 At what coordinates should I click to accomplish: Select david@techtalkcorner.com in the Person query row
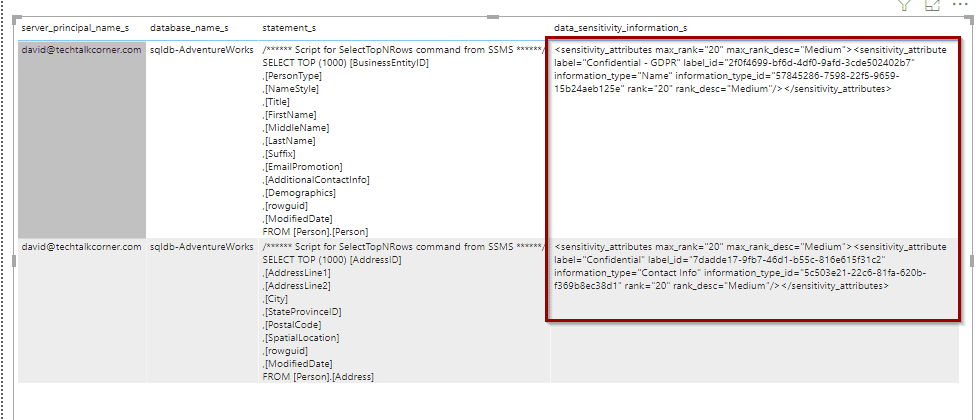point(82,139)
